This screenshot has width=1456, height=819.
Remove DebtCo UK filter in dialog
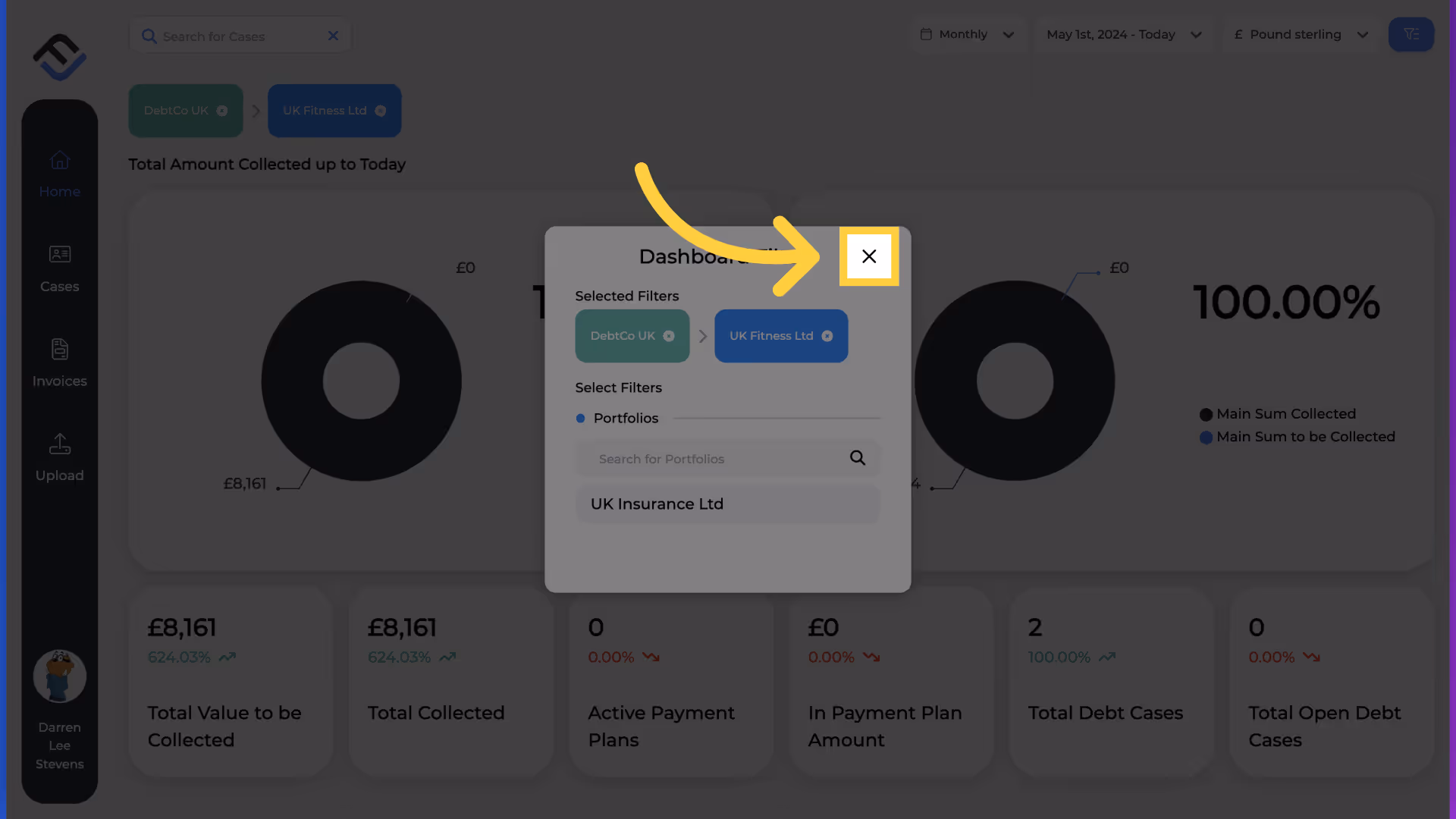[669, 336]
